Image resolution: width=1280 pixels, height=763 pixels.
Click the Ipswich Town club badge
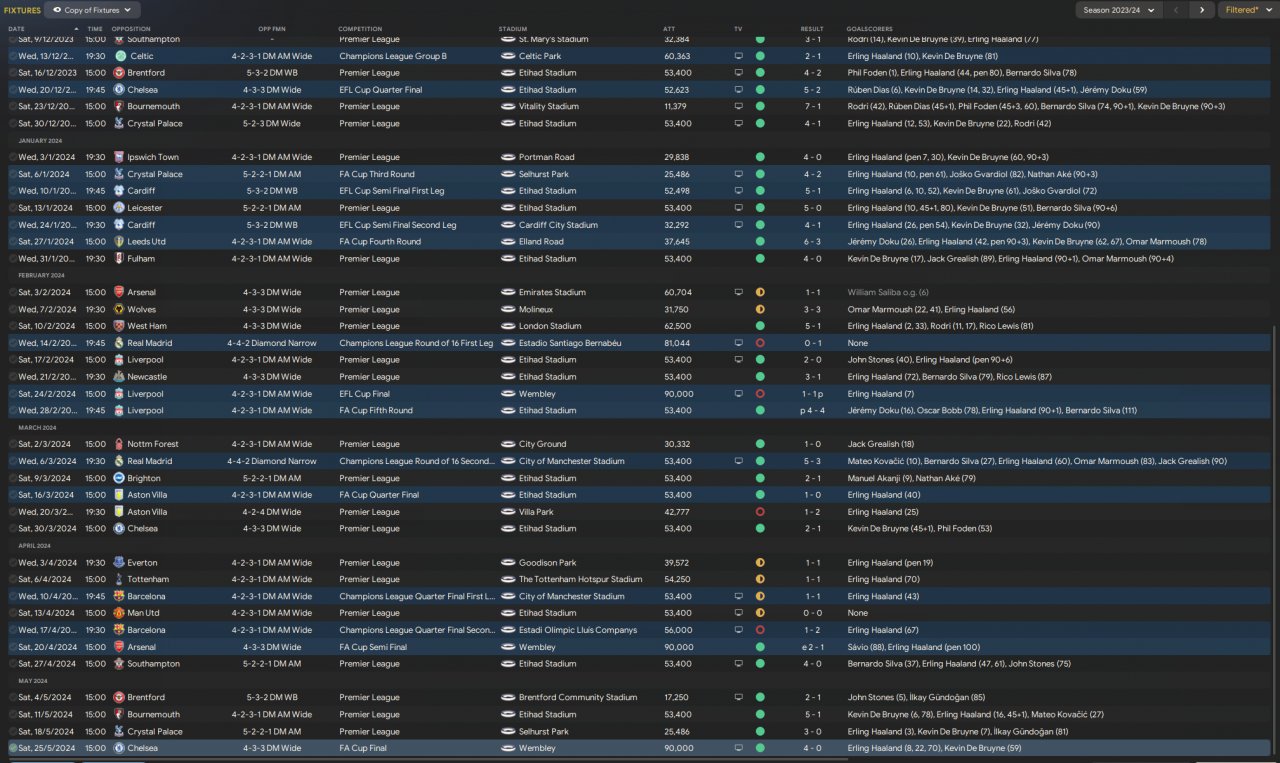120,157
